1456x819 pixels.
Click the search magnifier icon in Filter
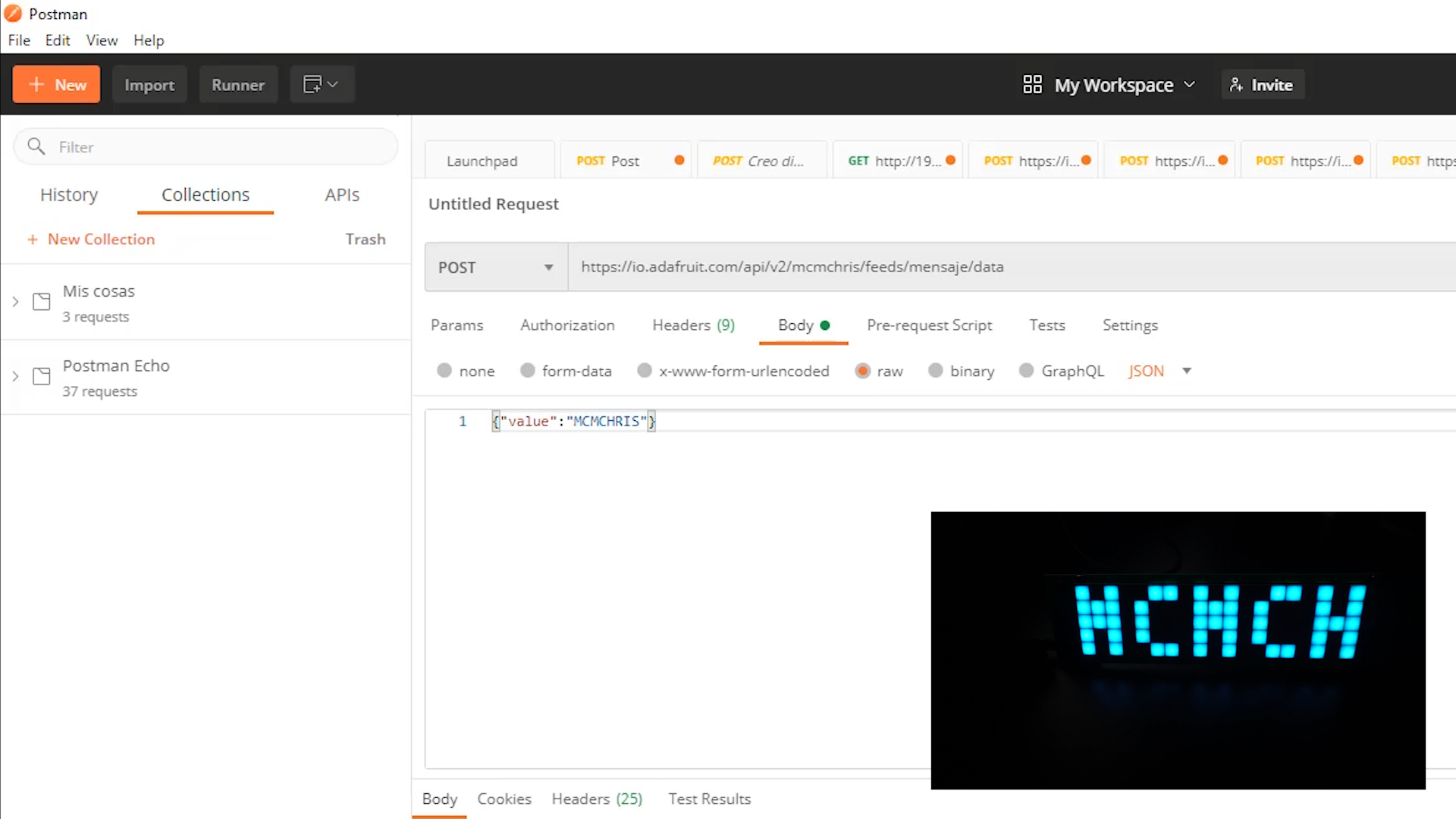36,146
